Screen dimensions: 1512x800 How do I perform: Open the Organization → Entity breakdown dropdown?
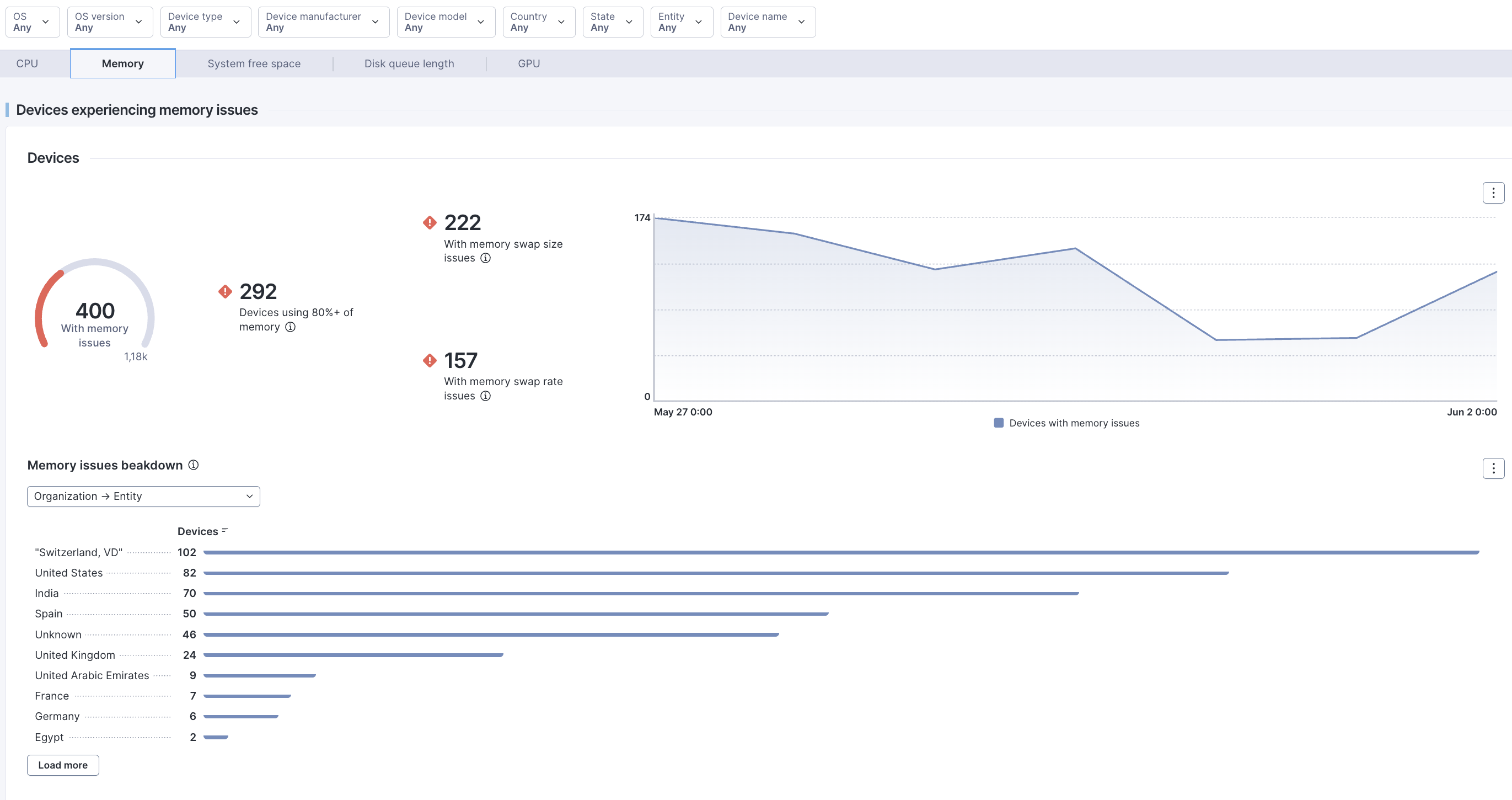pyautogui.click(x=143, y=497)
